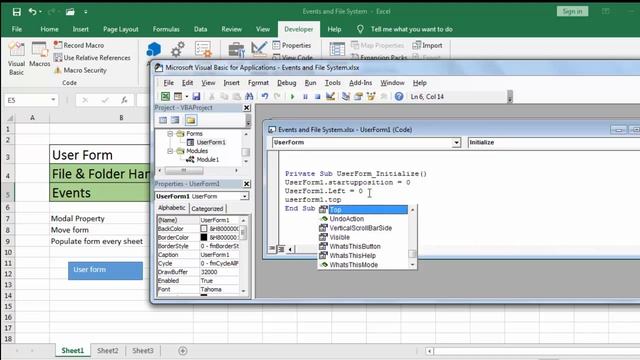Click the Add-ins blue hexagon icon

point(153,49)
